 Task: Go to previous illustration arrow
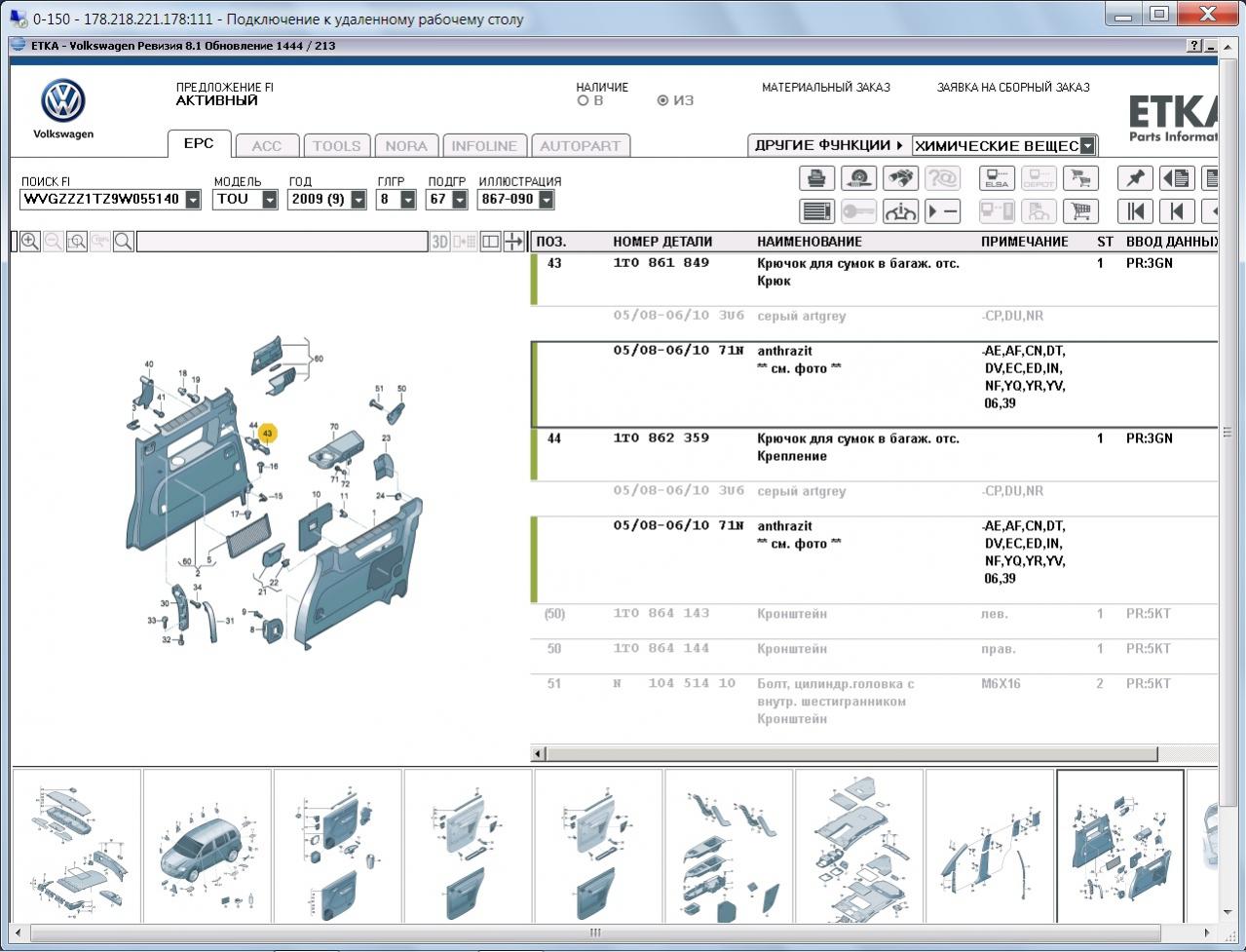(1177, 211)
